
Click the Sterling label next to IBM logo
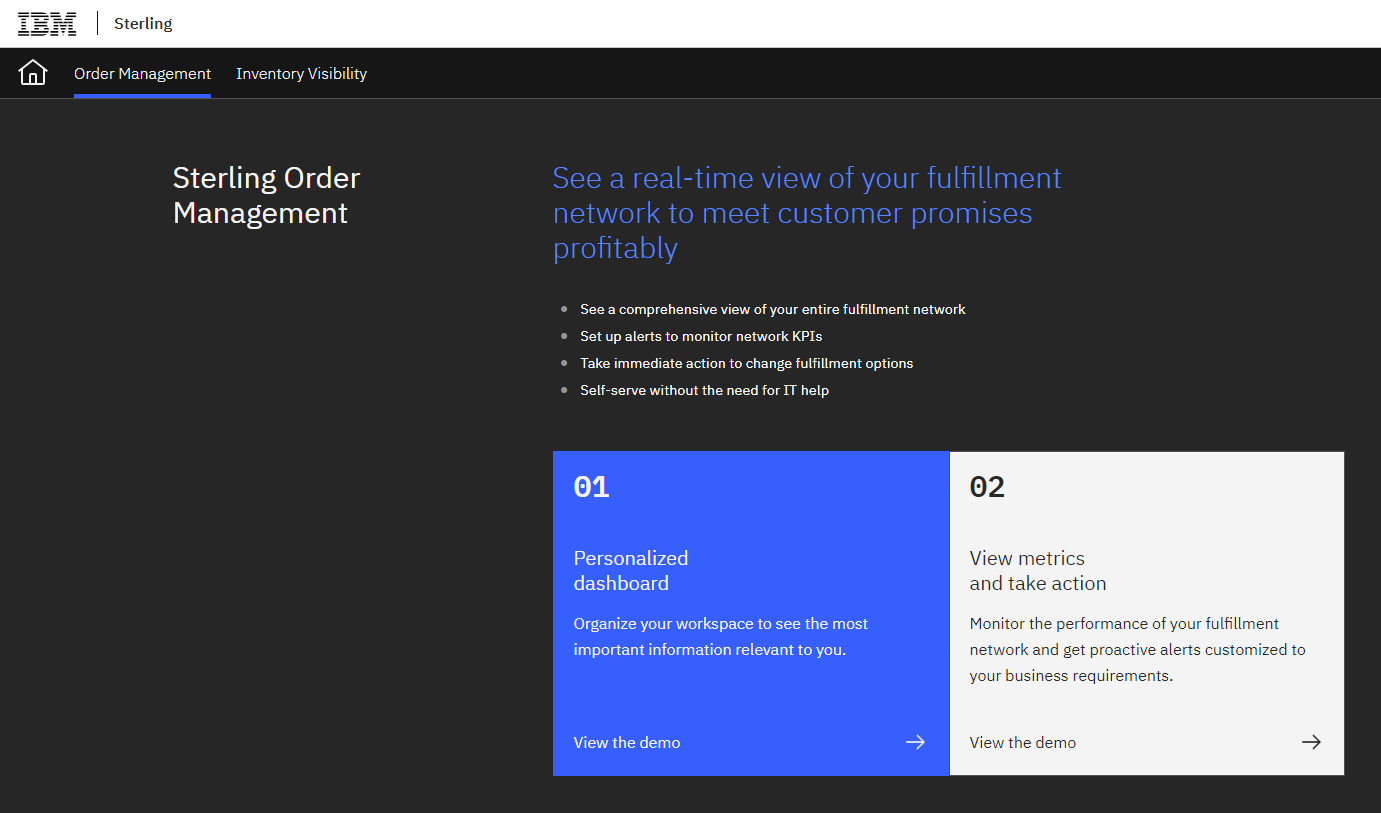click(143, 23)
